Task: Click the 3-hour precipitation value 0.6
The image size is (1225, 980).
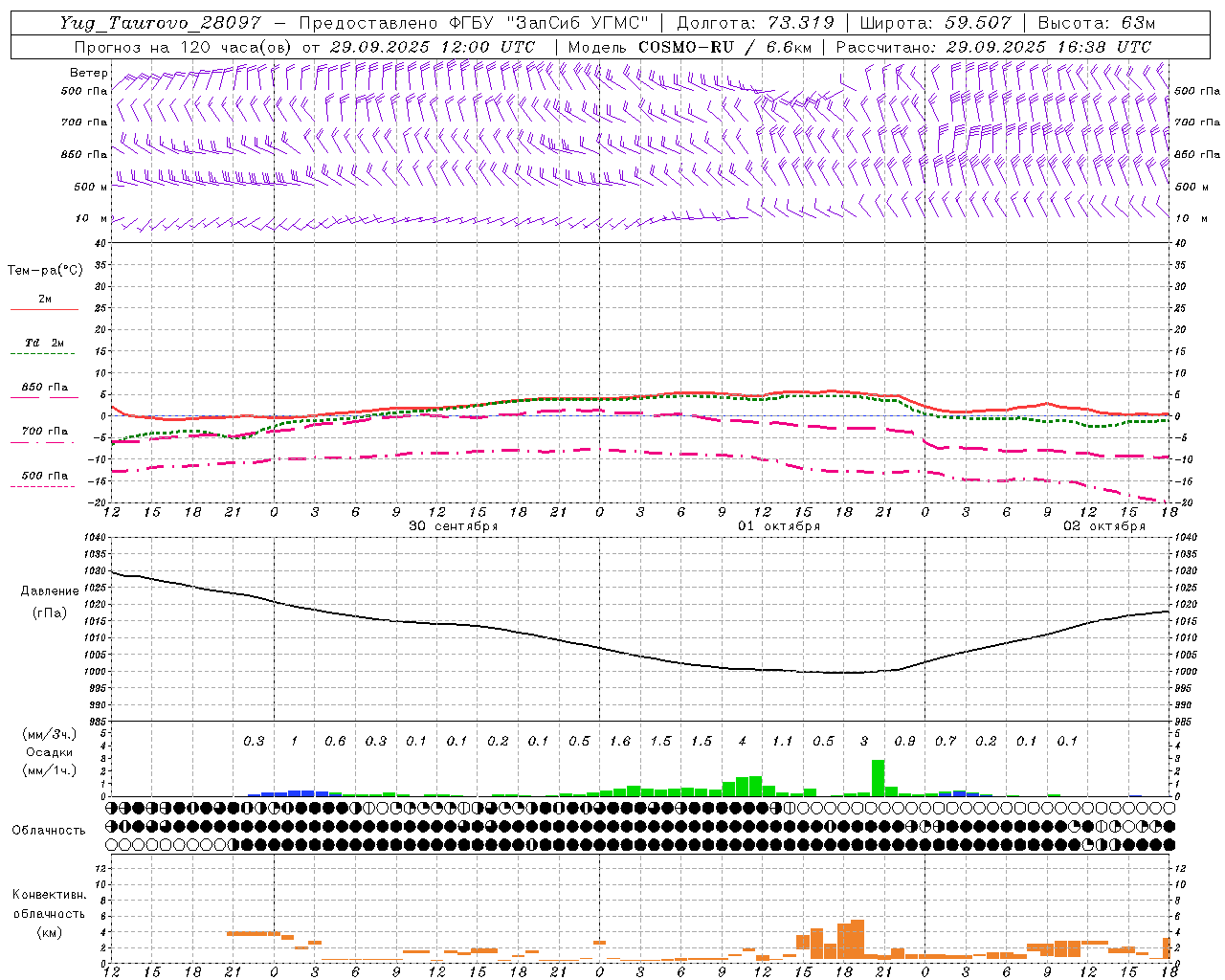Action: (x=335, y=741)
